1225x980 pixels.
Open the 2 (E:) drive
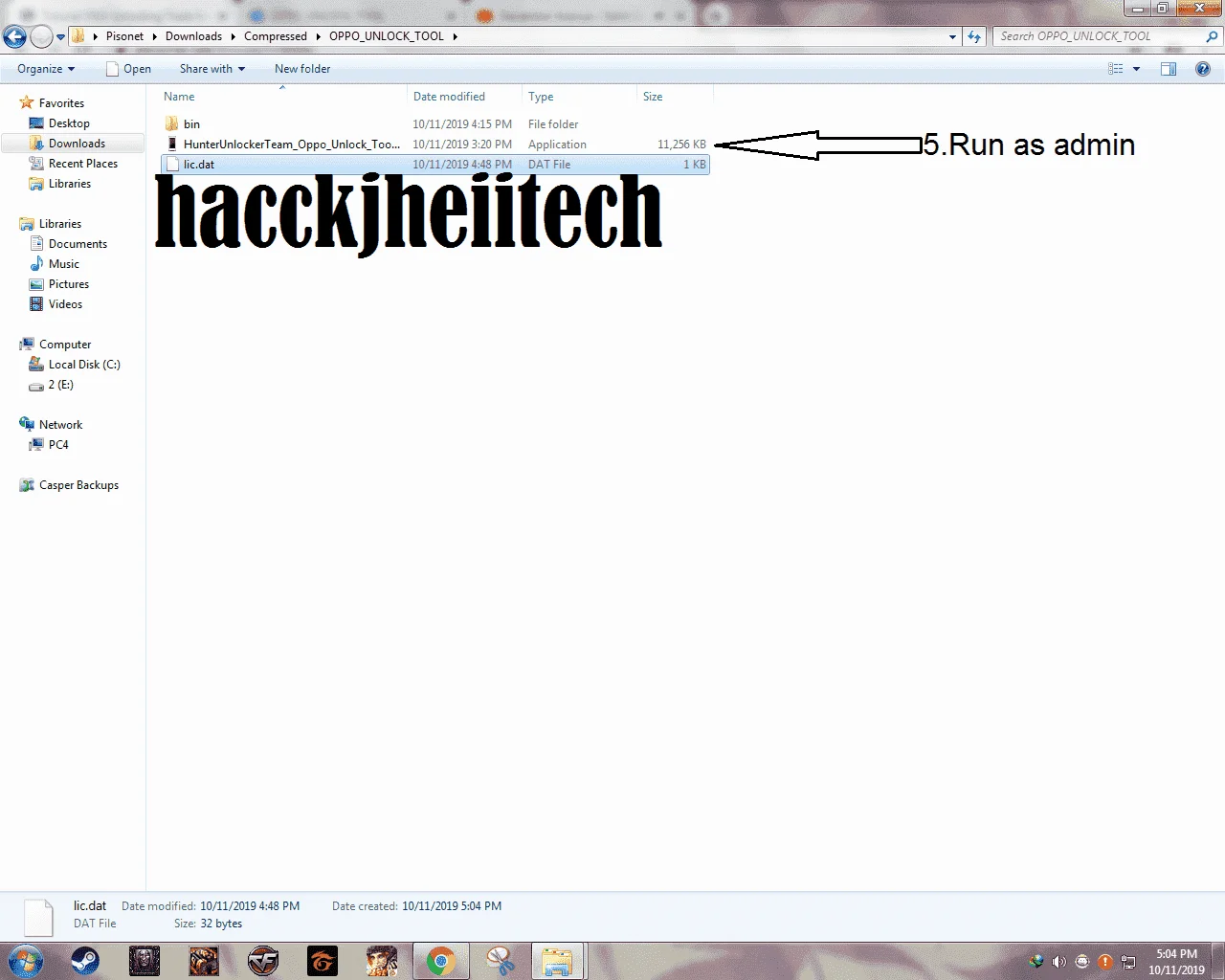pos(60,385)
